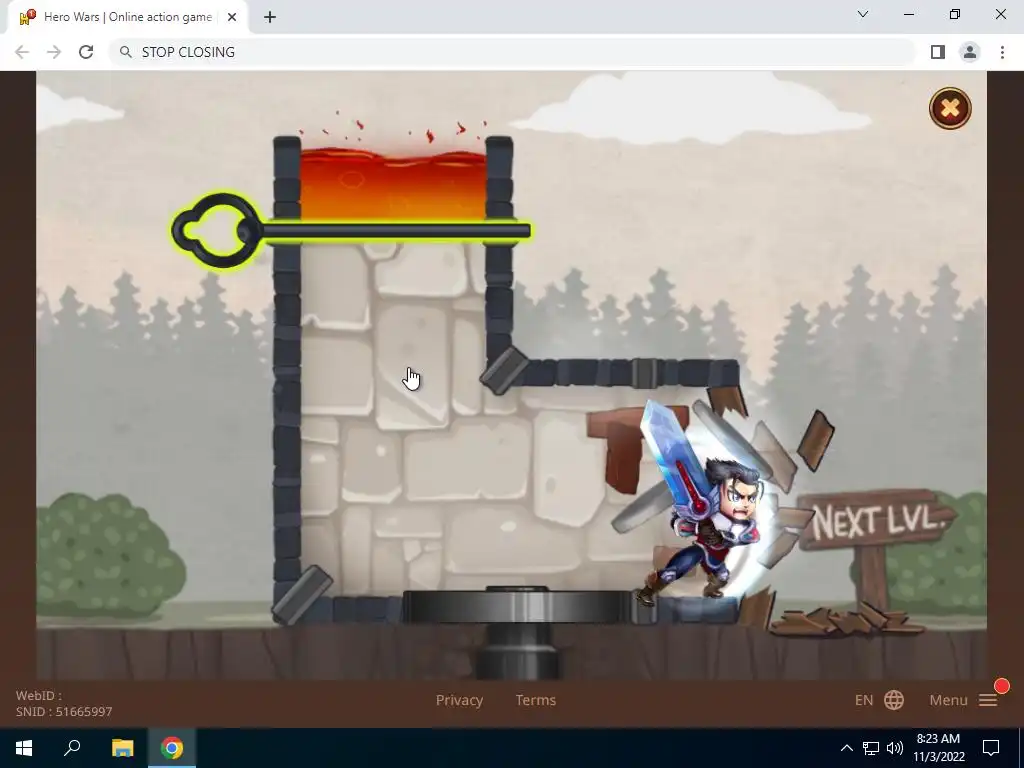Viewport: 1024px width, 768px height.
Task: Open Chrome three-dot menu
Action: 1002,52
